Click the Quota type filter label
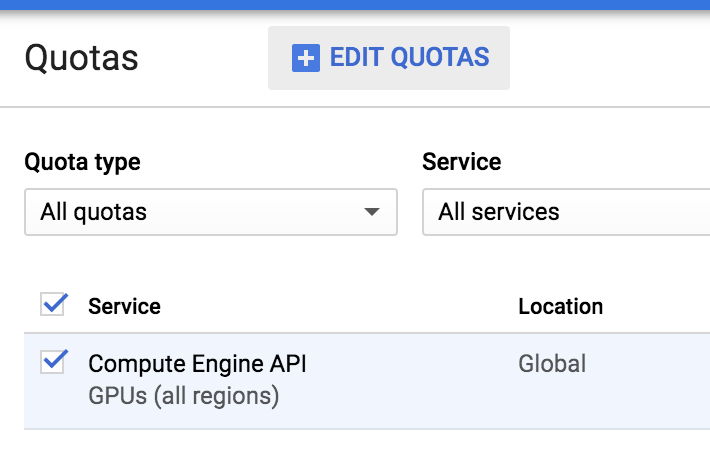Screen dimensions: 710x464 click(x=82, y=162)
